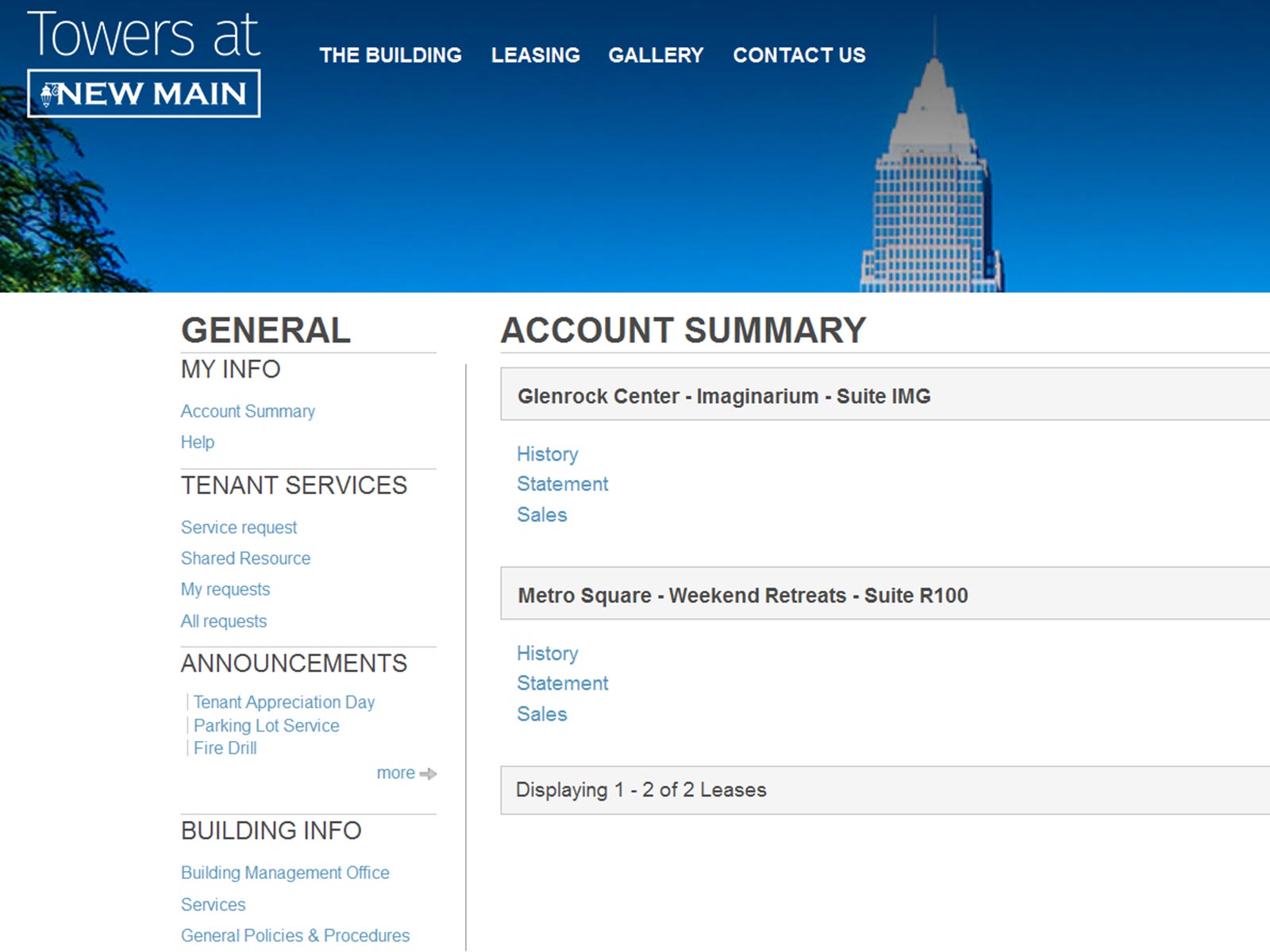Image resolution: width=1270 pixels, height=952 pixels.
Task: Show more announcements
Action: [396, 773]
